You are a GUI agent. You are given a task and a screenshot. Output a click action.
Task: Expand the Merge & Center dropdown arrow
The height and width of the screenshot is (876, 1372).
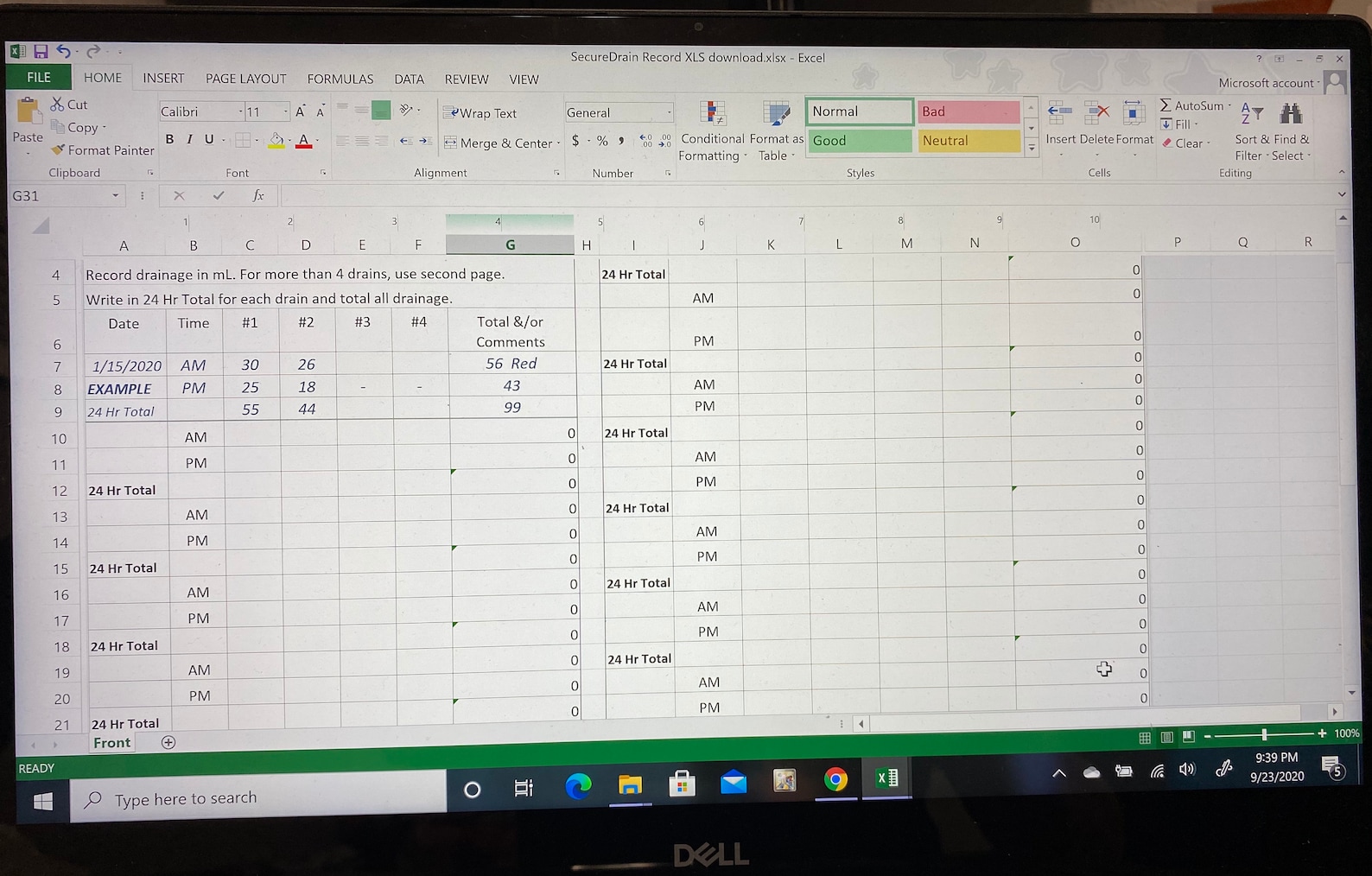[x=558, y=143]
